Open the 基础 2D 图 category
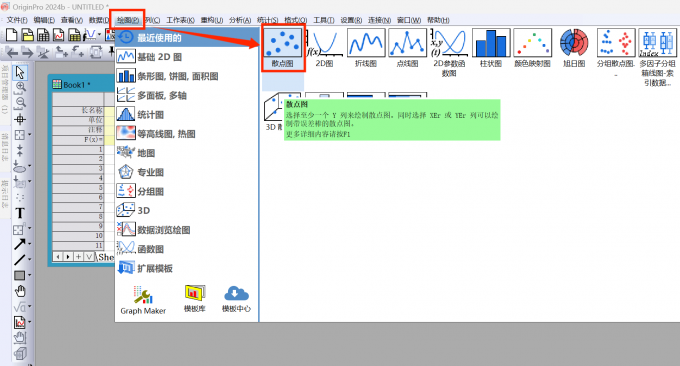 [x=187, y=57]
